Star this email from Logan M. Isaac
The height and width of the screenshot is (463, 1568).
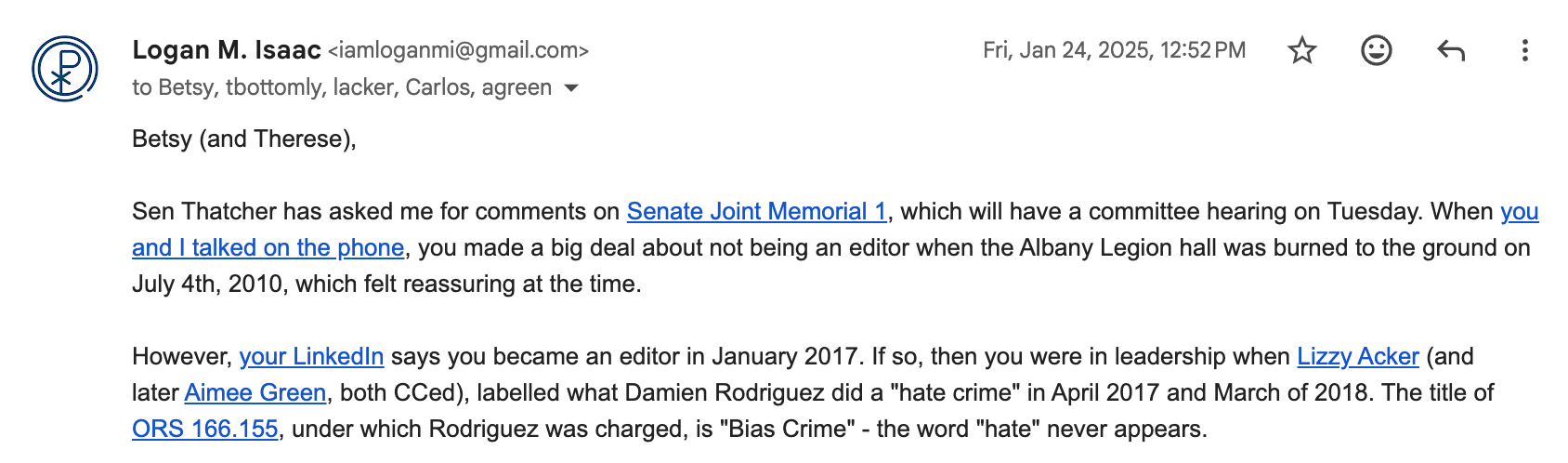click(1302, 50)
